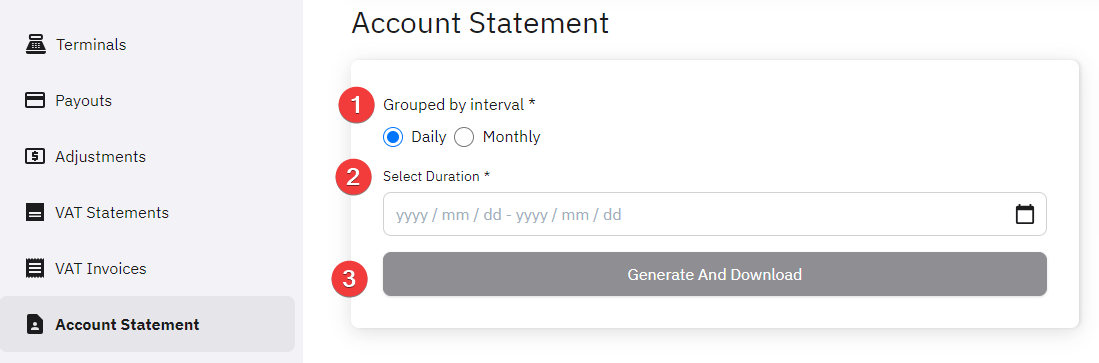Click the VAT Invoices receipt icon
1099x363 pixels.
coord(34,268)
